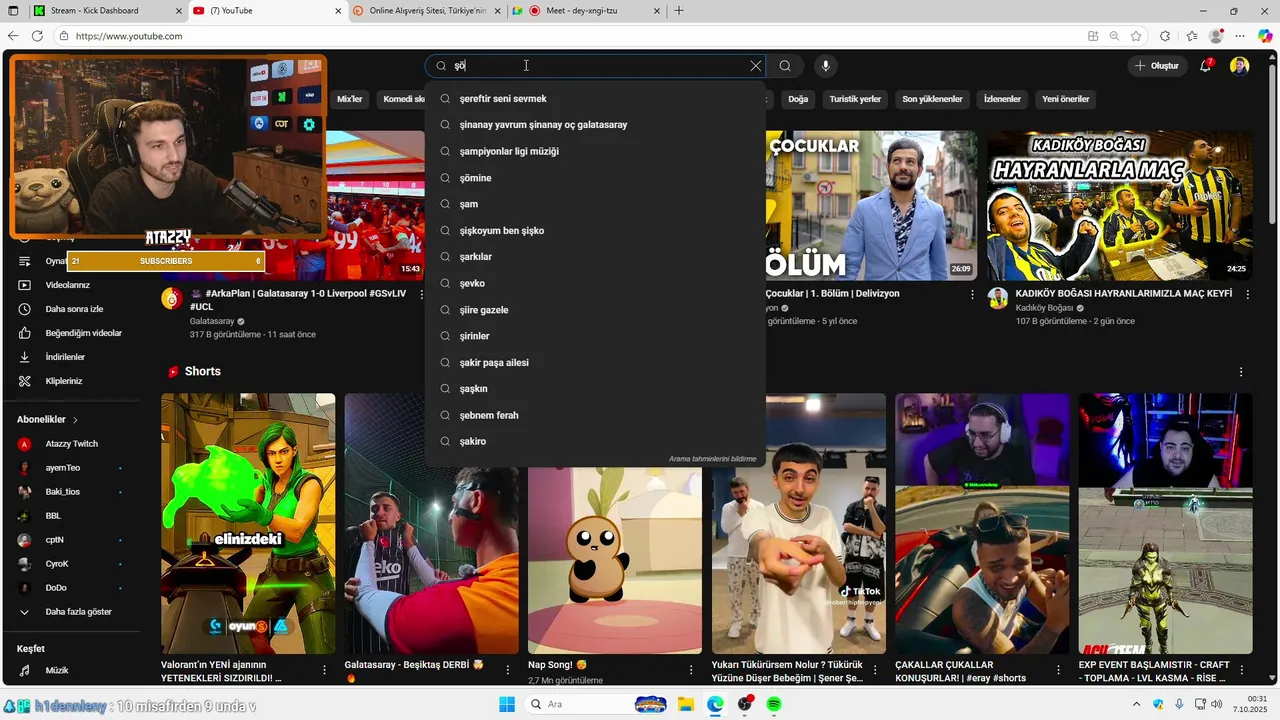
Task: Show hidden system tray icons chevron
Action: click(1135, 705)
